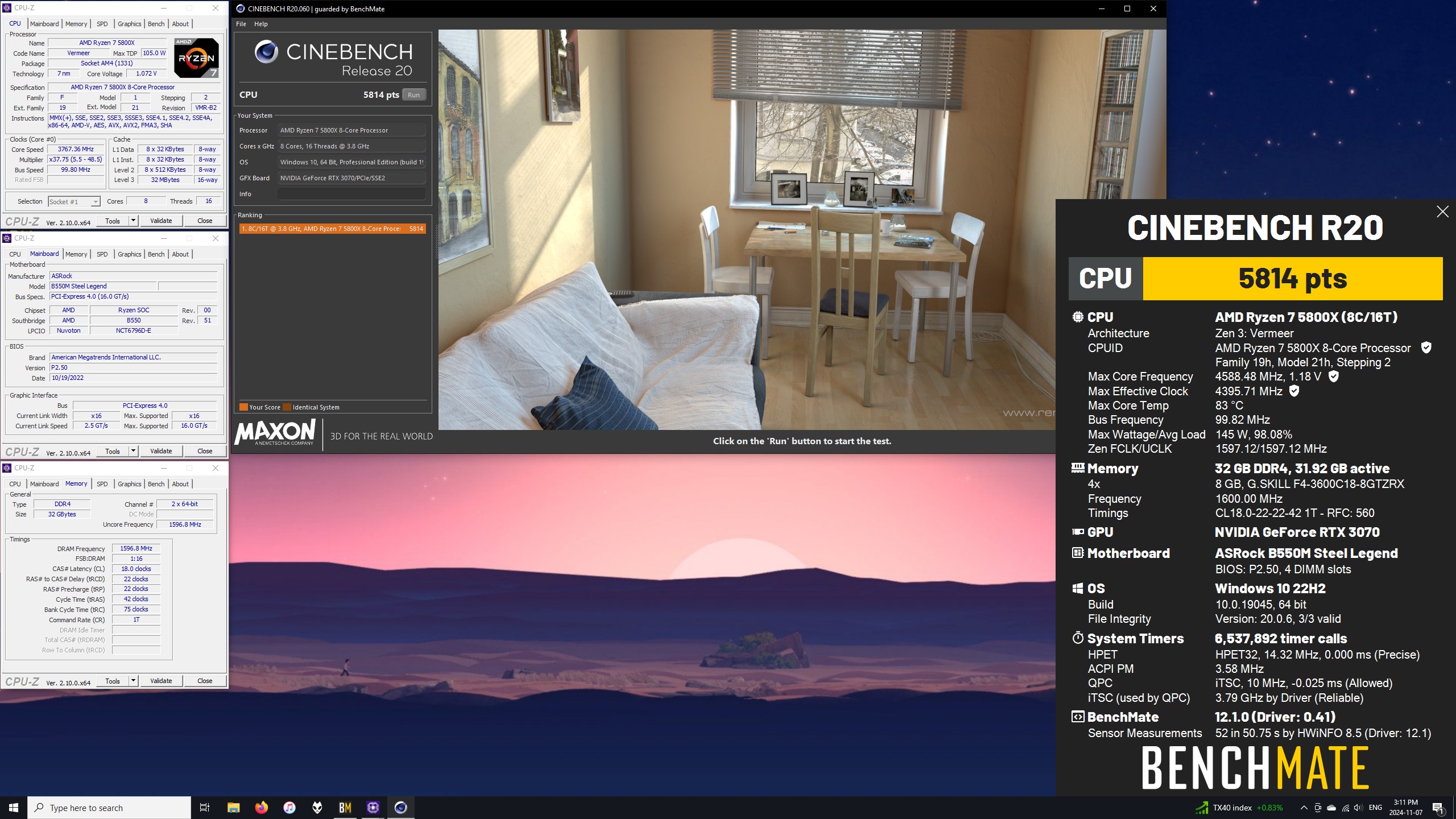Open the notification center icon
Viewport: 1456px width, 819px height.
point(1438,808)
